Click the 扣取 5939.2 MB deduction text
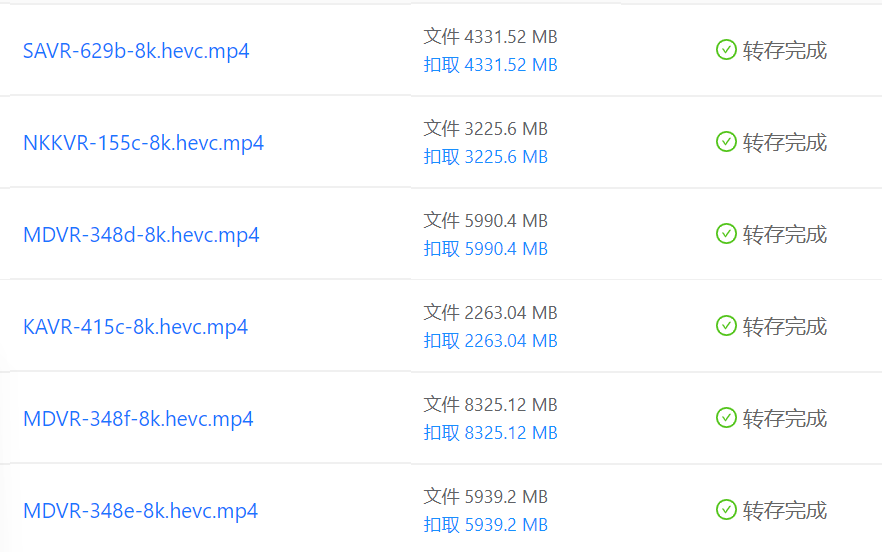The image size is (882, 552). (485, 524)
